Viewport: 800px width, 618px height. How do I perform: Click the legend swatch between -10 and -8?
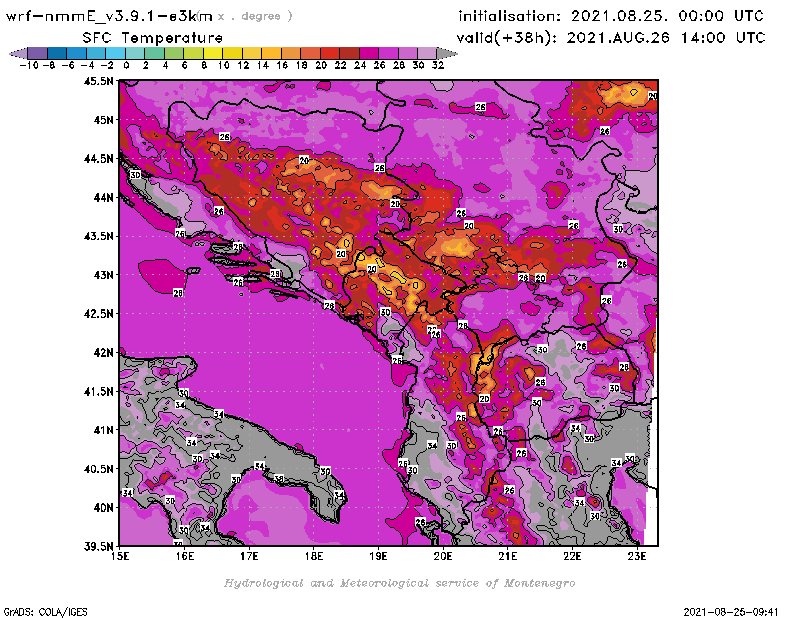click(x=38, y=53)
